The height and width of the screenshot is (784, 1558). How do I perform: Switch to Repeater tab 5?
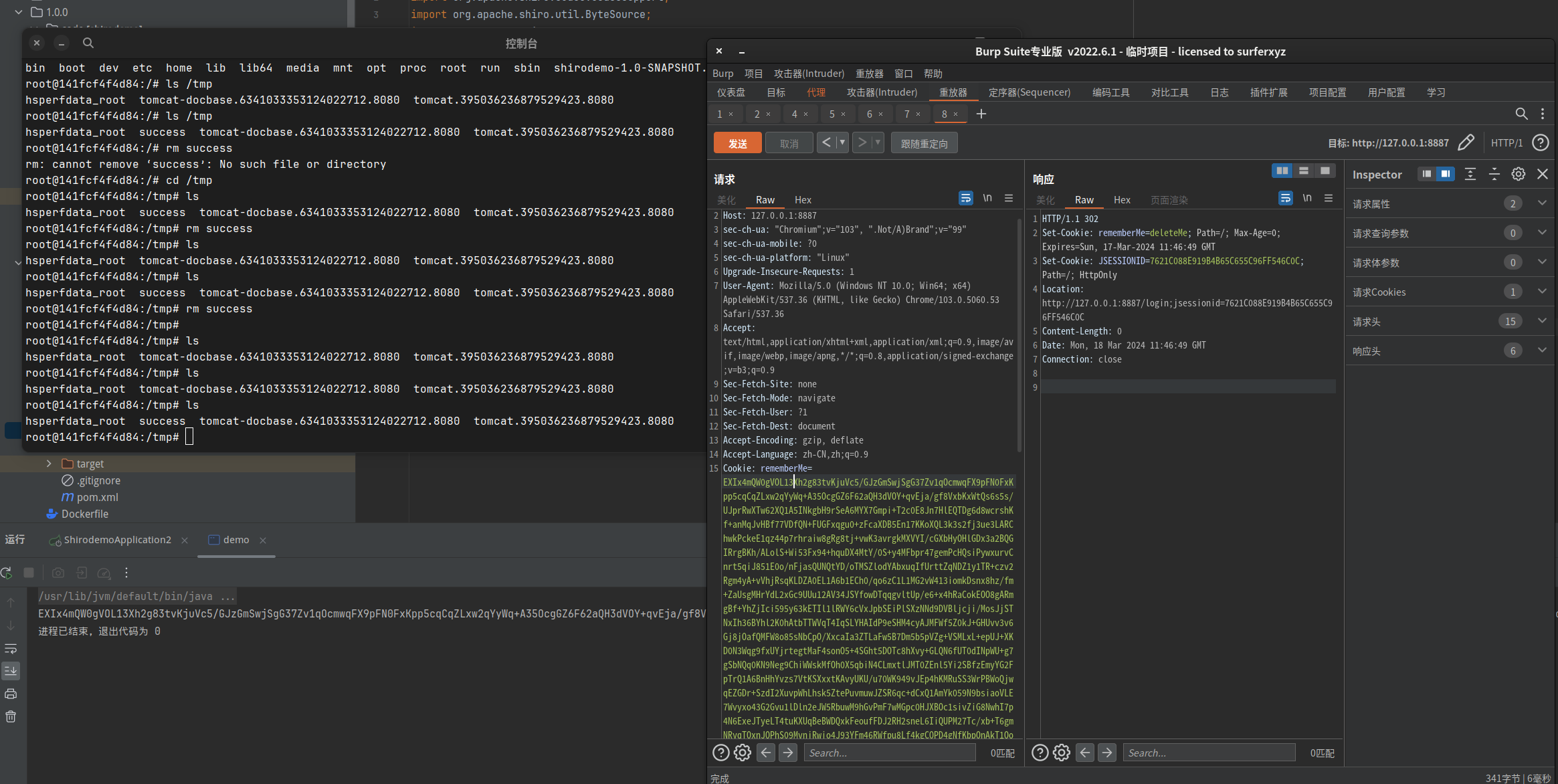[832, 114]
